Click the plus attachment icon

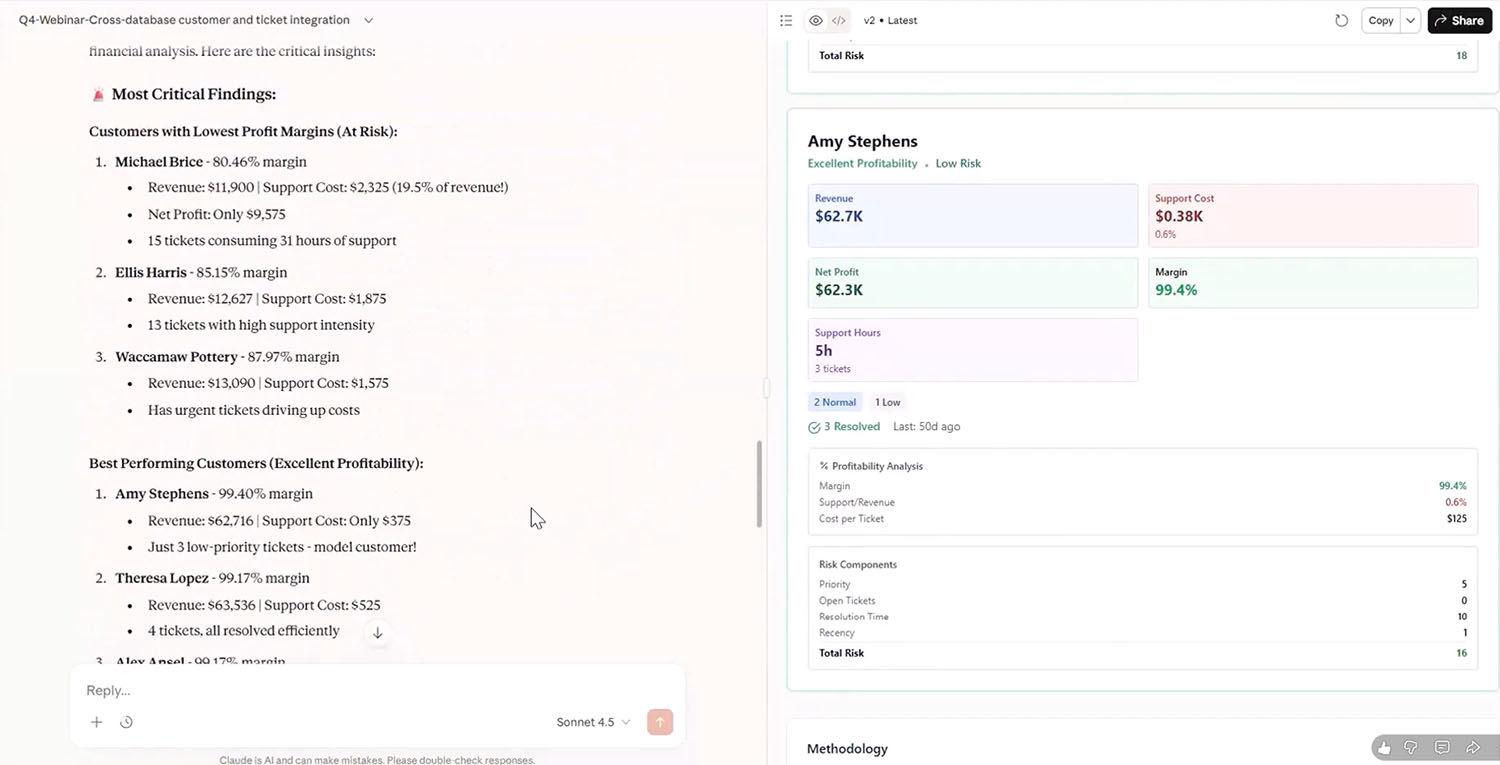(97, 722)
